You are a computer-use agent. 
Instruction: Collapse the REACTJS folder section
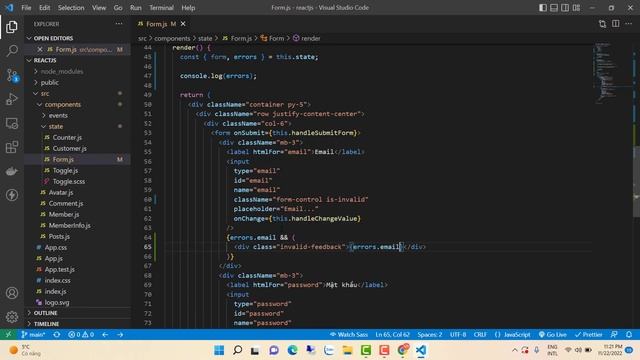(x=78, y=60)
